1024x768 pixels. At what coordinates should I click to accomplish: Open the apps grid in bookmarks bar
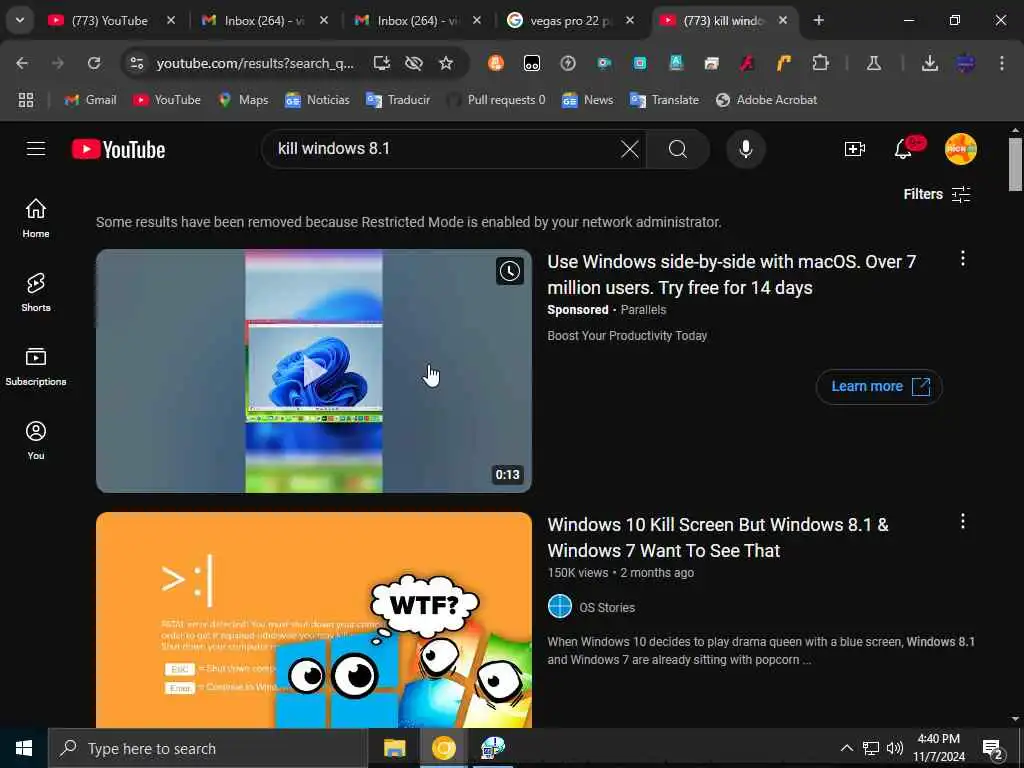point(25,100)
